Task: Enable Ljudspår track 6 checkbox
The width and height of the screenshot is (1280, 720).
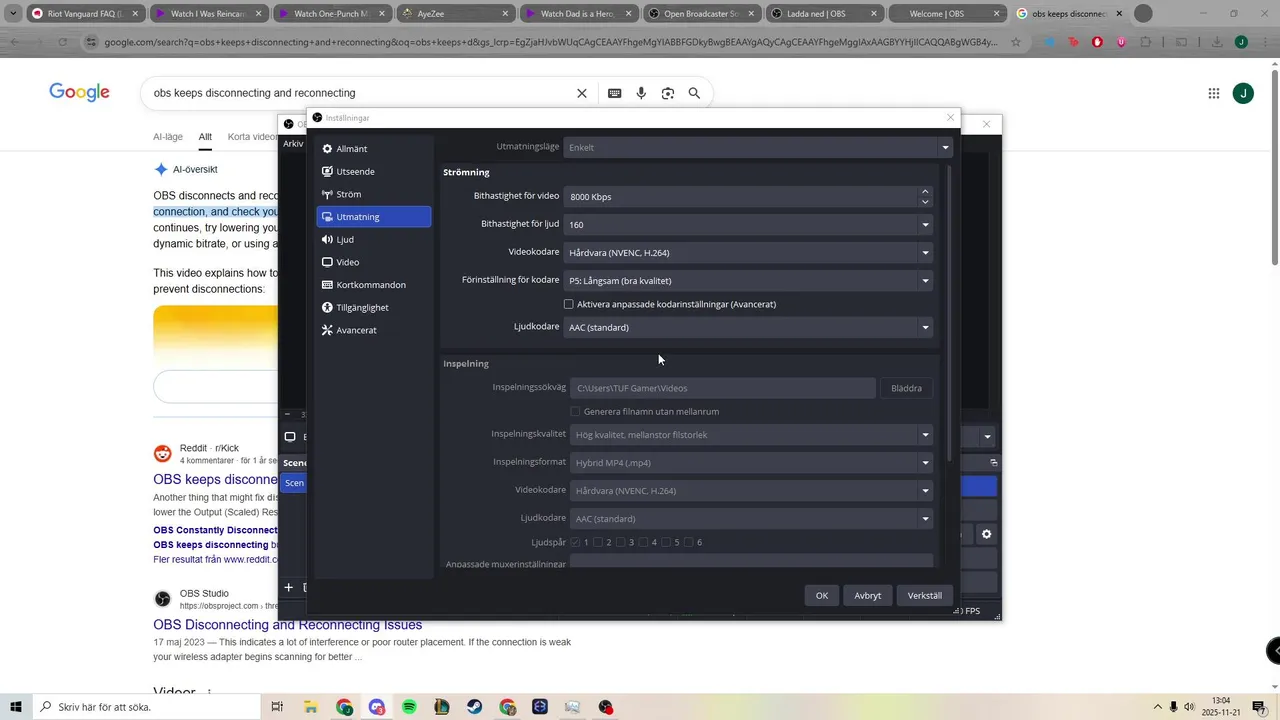Action: (x=688, y=542)
